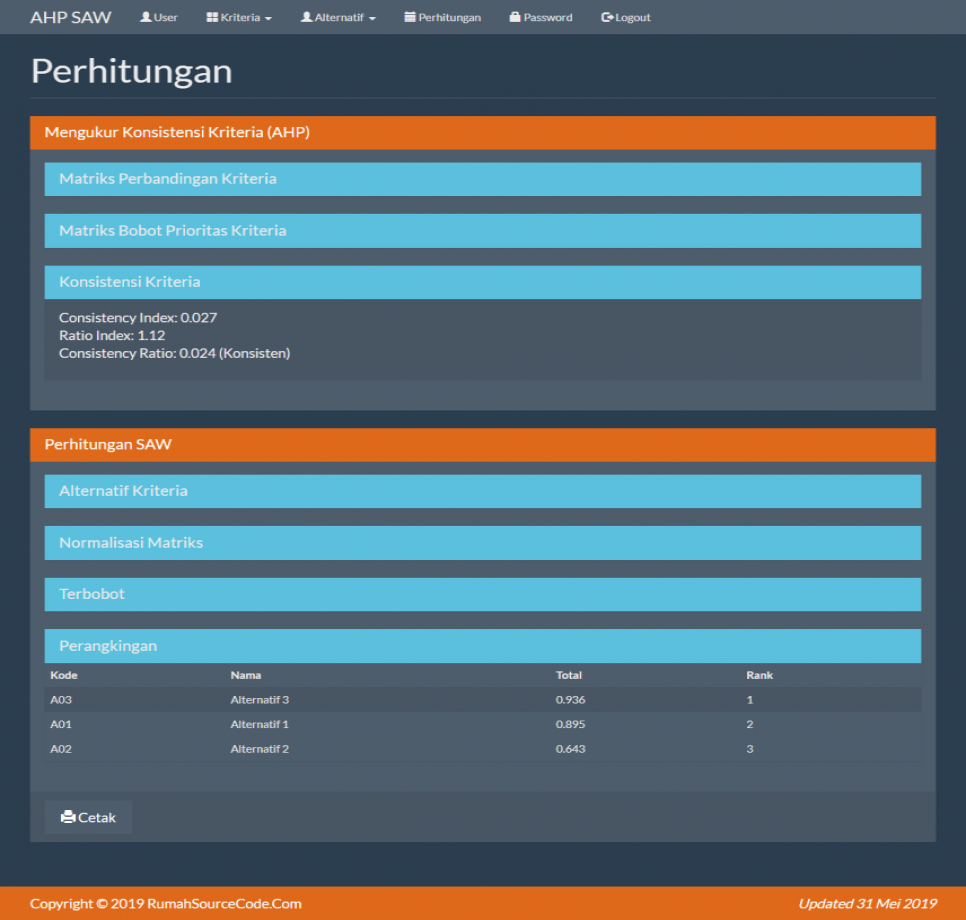The width and height of the screenshot is (966, 920).
Task: Select Perhitungan in the navigation bar
Action: pyautogui.click(x=443, y=16)
